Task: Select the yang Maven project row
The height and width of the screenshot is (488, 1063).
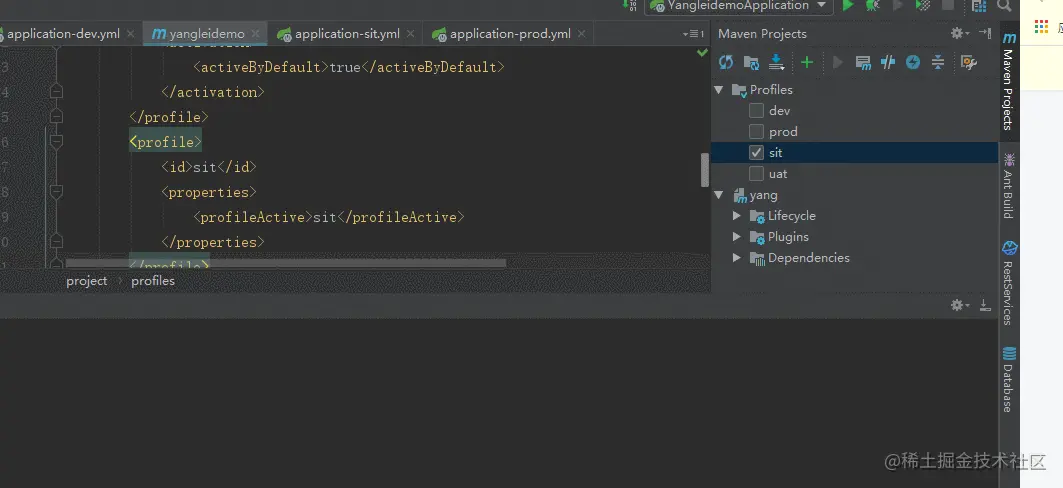Action: tap(854, 195)
